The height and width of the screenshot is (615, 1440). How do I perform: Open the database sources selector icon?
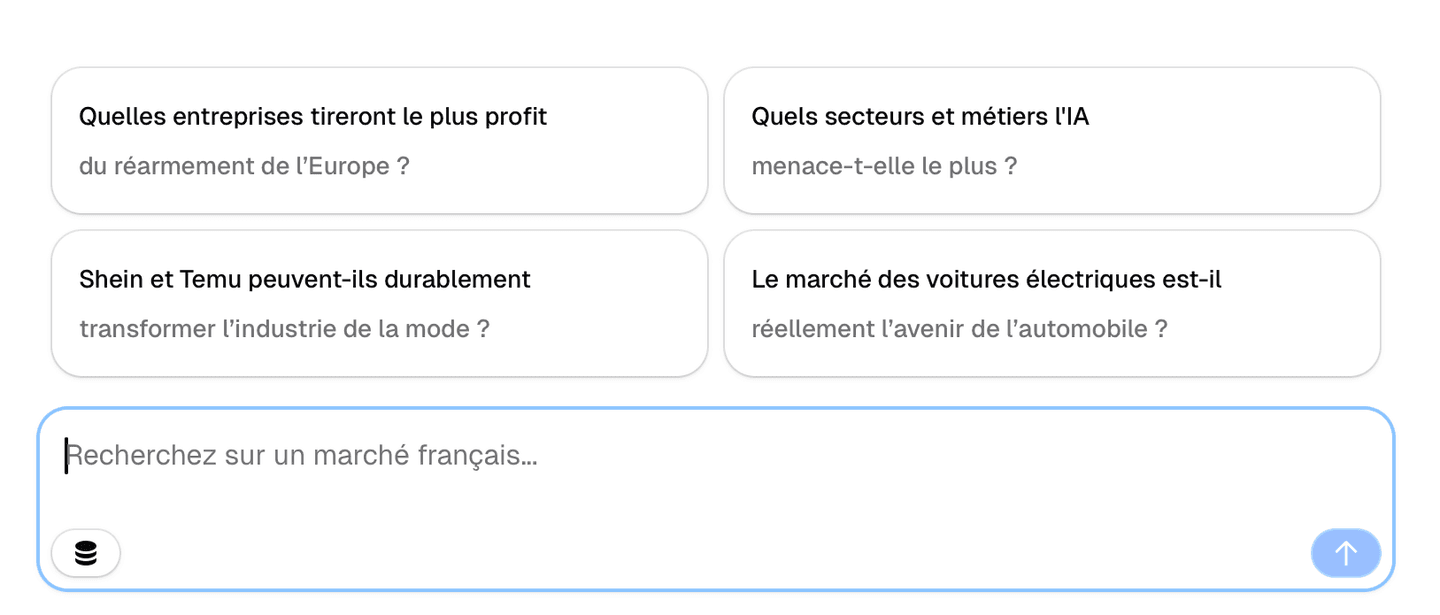(x=86, y=553)
